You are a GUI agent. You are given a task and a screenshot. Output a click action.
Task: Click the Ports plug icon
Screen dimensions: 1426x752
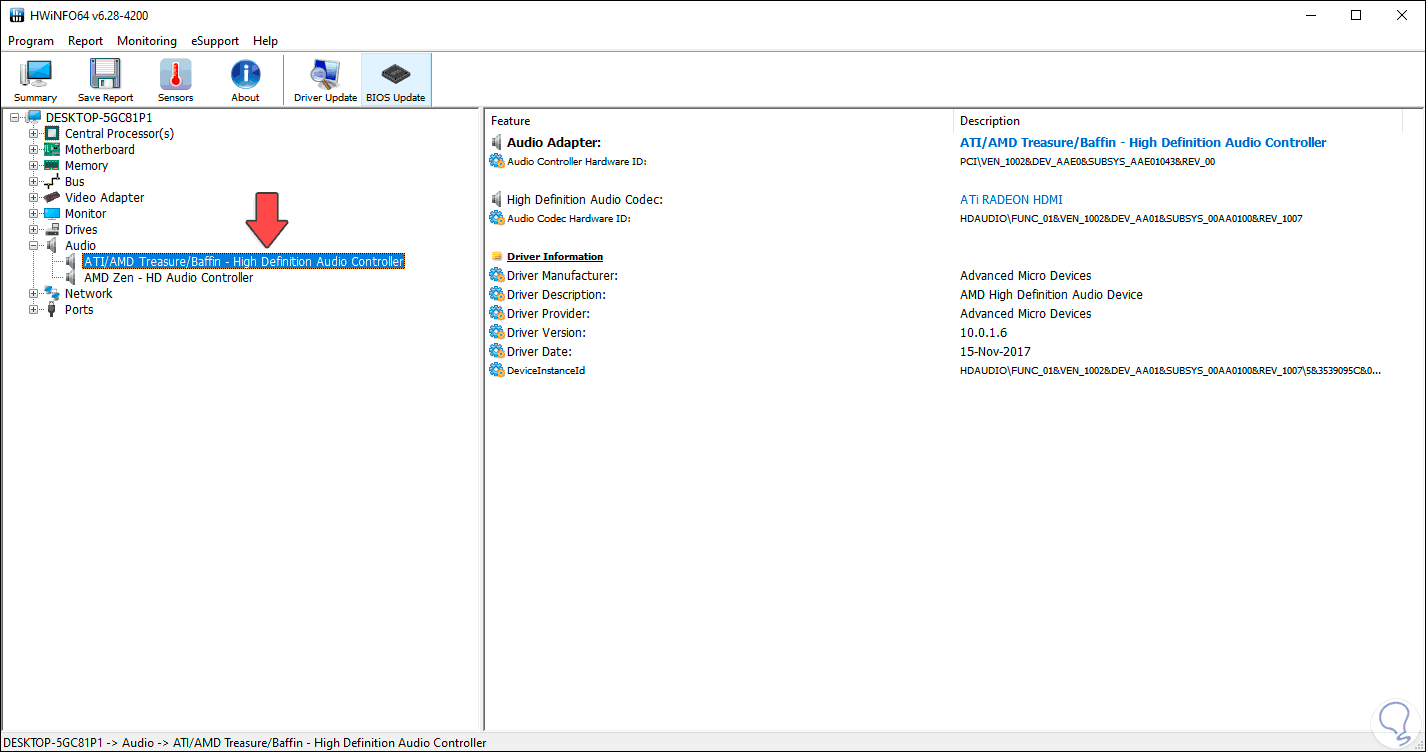[x=52, y=310]
